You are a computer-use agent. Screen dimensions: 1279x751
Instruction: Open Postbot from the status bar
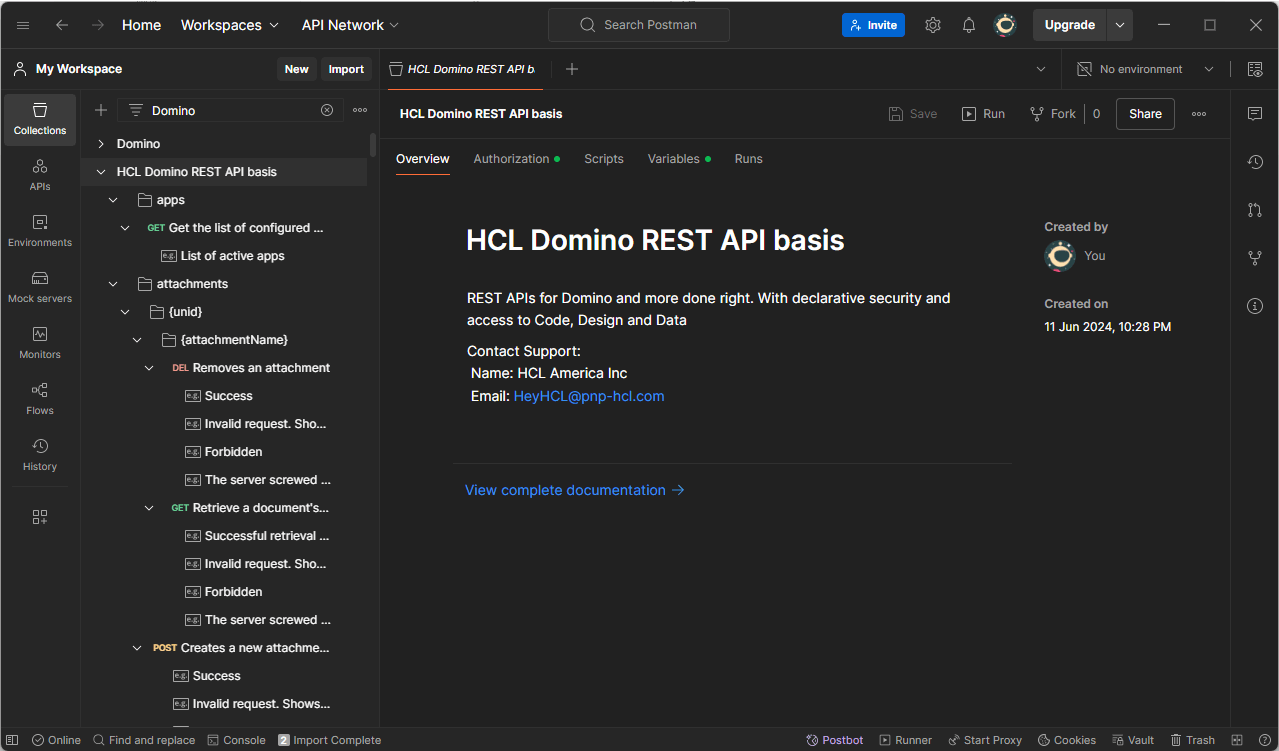point(834,740)
